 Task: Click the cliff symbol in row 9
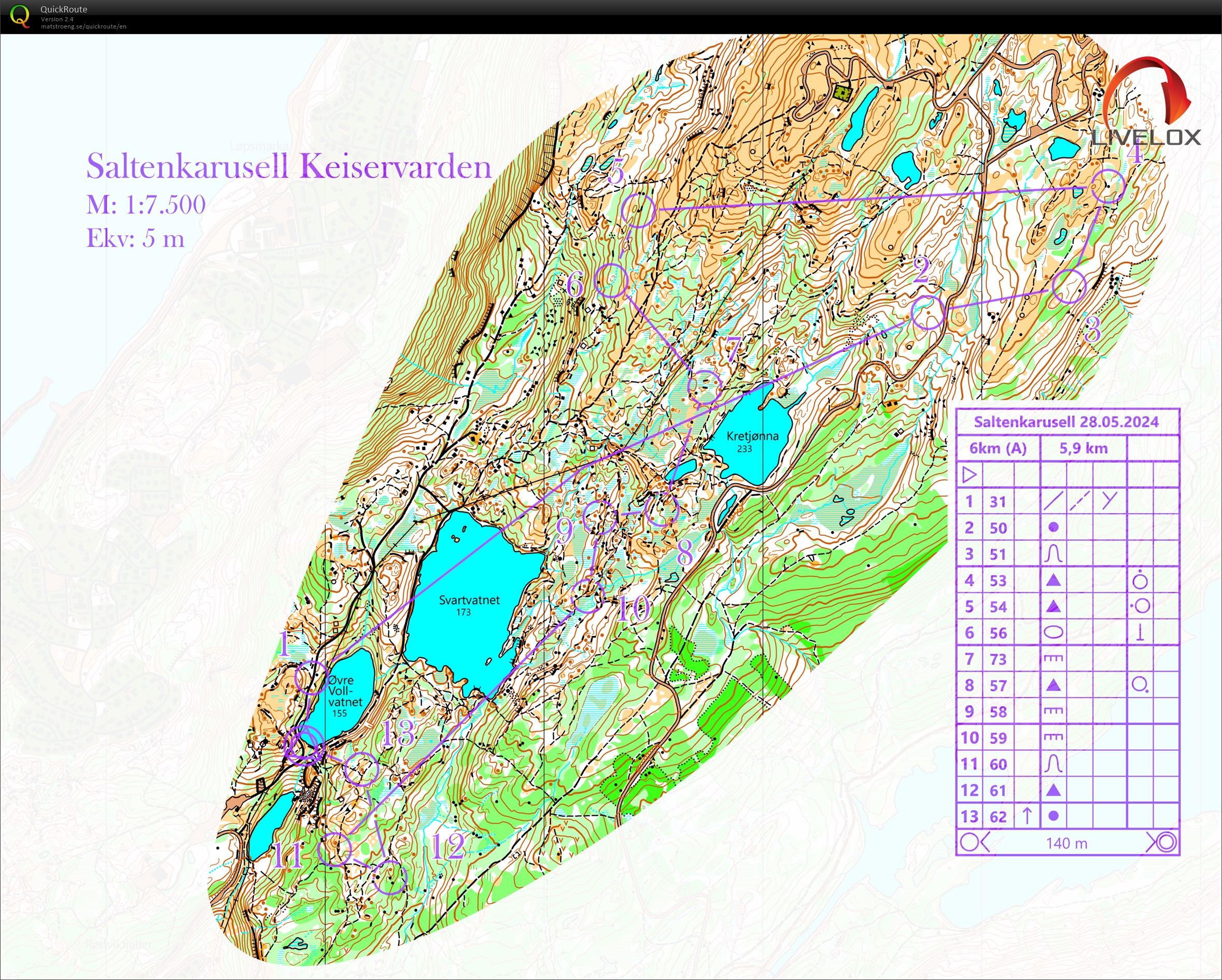(1053, 711)
